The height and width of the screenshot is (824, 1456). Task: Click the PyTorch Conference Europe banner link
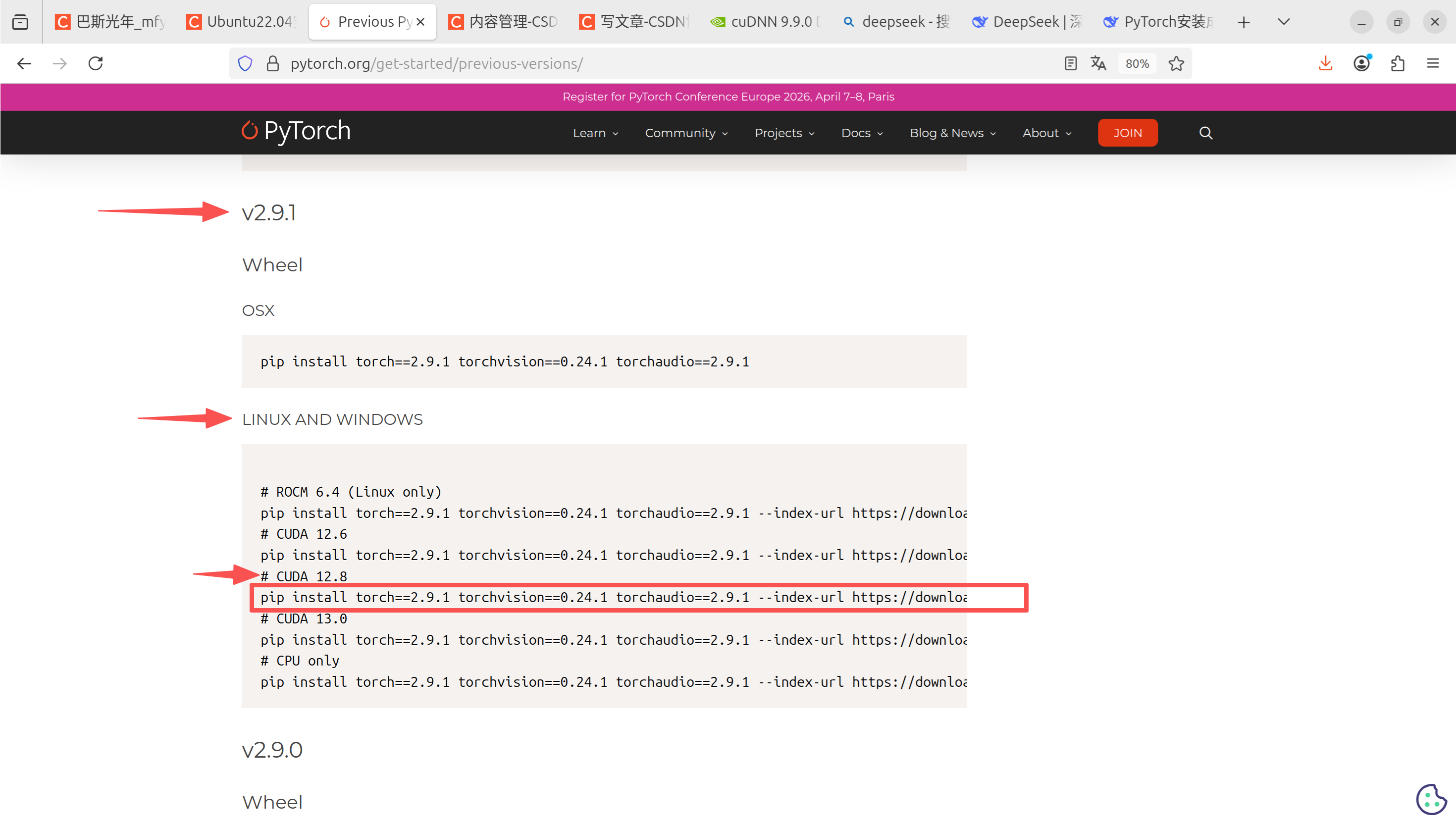pos(728,97)
